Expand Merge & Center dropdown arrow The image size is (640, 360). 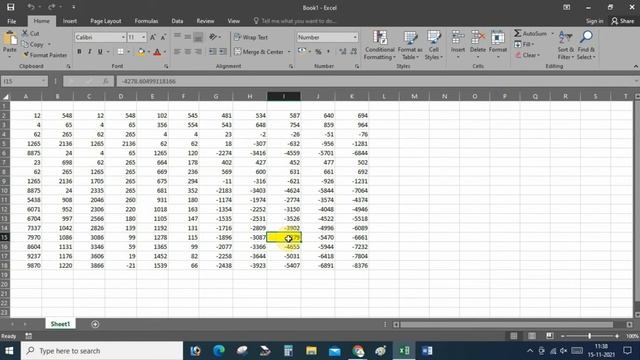289,52
